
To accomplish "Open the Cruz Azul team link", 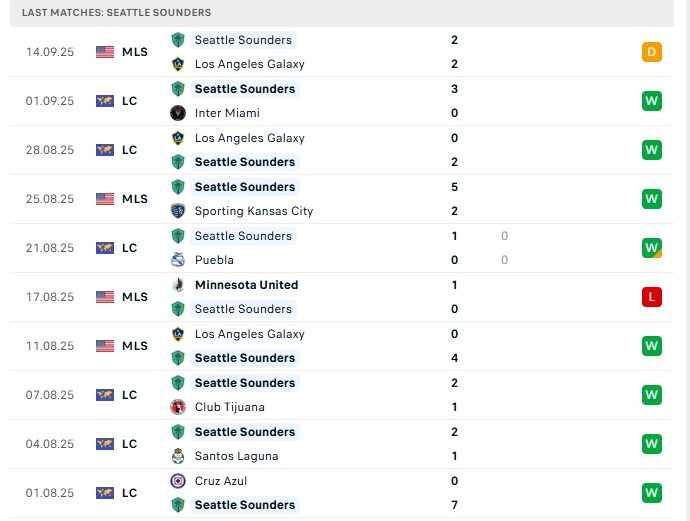I will click(x=223, y=481).
